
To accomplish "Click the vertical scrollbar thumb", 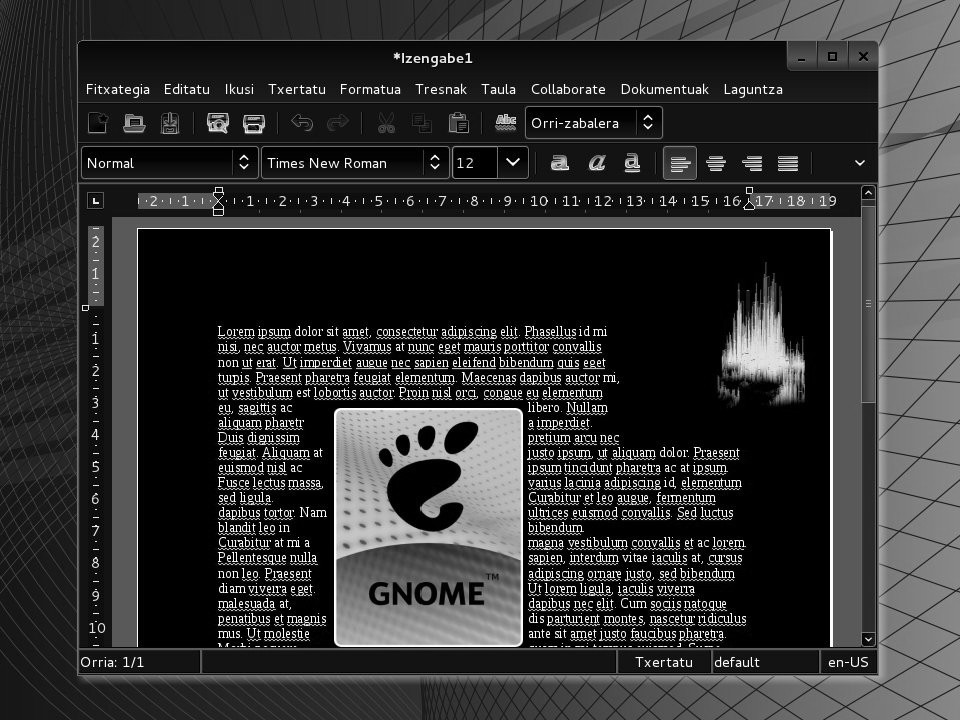I will click(868, 304).
